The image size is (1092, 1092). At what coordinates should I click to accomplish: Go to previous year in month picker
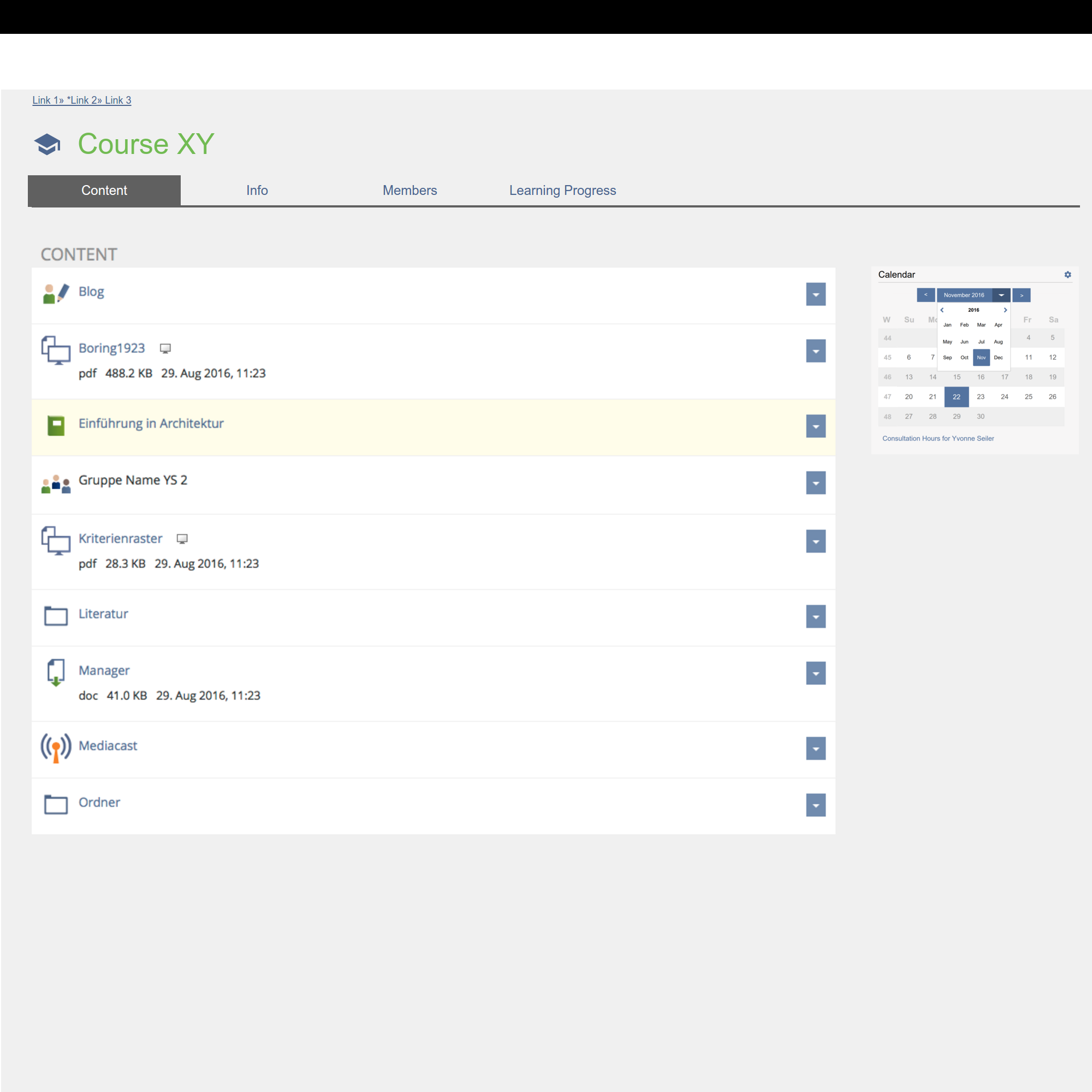point(942,310)
